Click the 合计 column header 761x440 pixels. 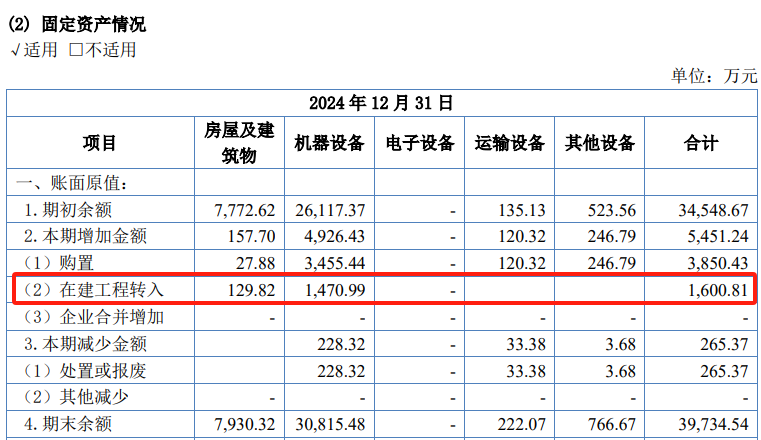(701, 143)
